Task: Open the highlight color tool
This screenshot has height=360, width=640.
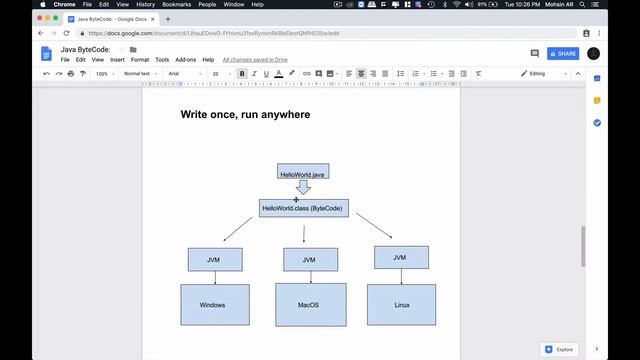Action: (x=291, y=74)
